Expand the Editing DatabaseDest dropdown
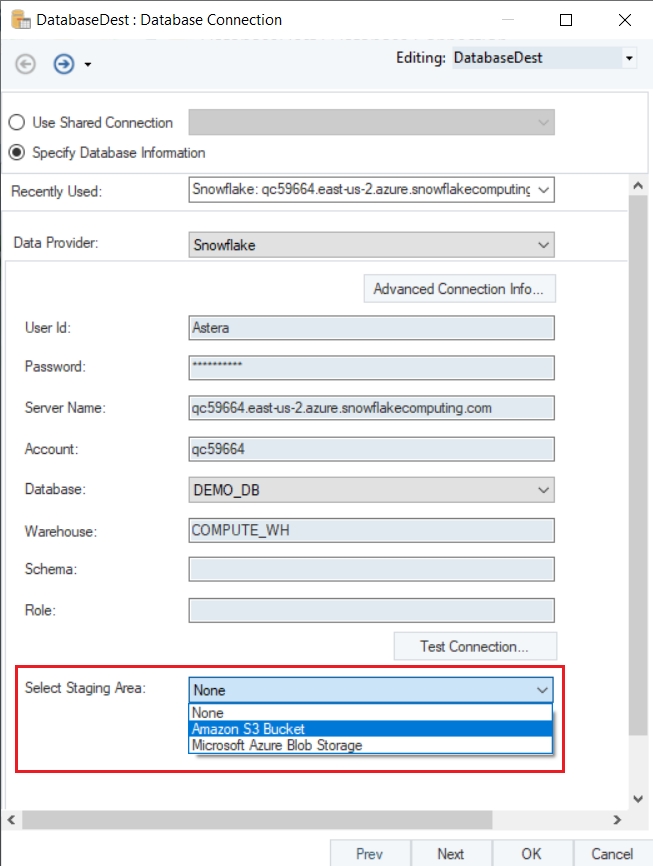 (628, 58)
